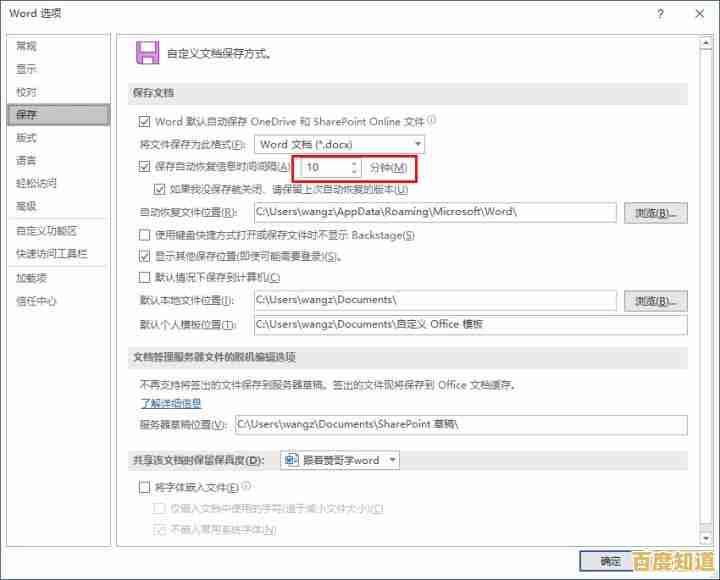Toggle keep last AutoRecovered version checkbox
Screen dimensions: 720x580
(159, 189)
